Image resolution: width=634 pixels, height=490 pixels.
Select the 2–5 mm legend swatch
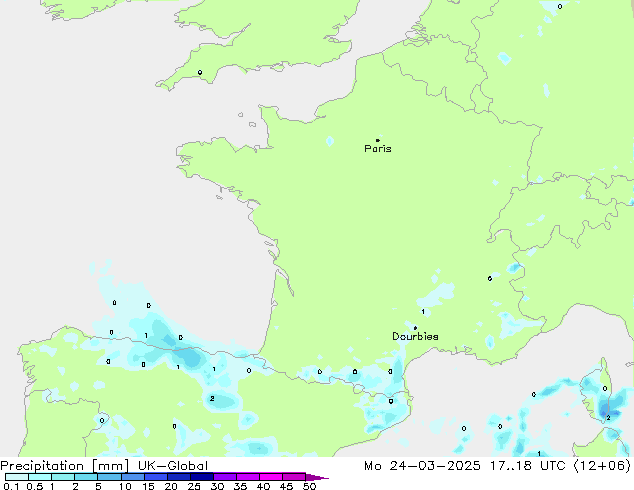pyautogui.click(x=86, y=477)
